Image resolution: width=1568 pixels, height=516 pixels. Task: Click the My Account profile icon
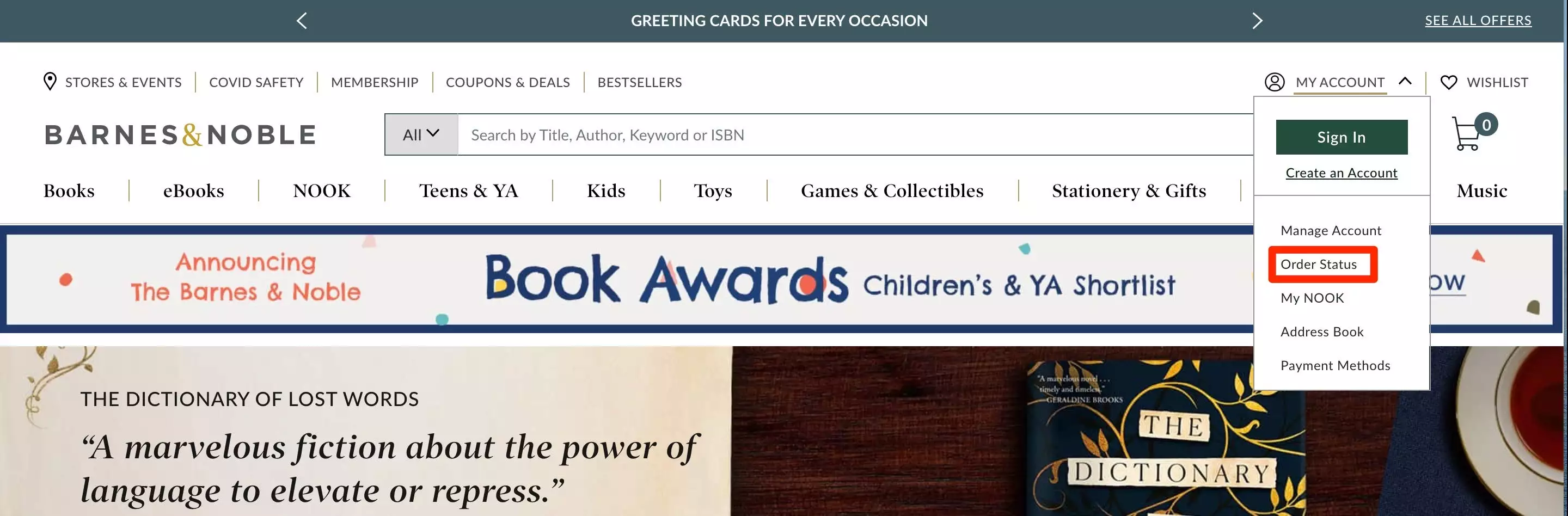[1274, 82]
